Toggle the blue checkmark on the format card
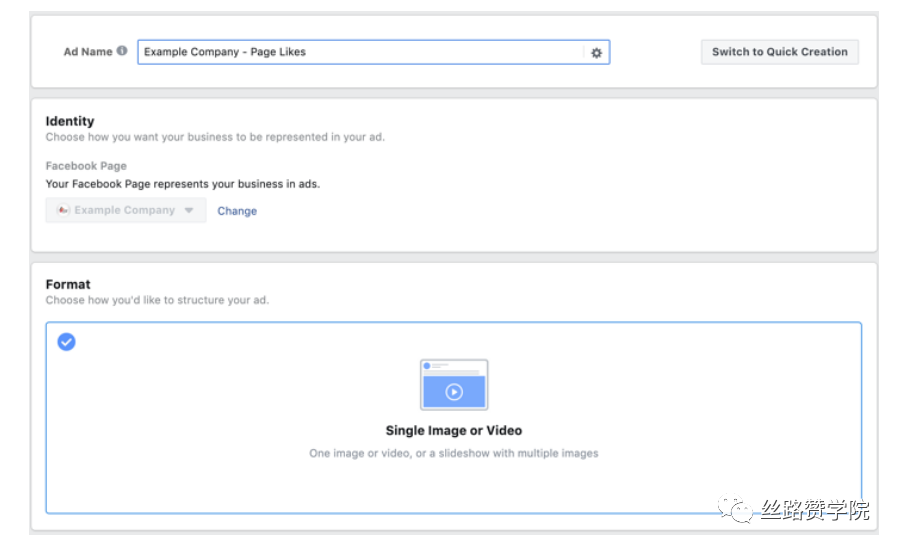The image size is (898, 549). pos(66,342)
